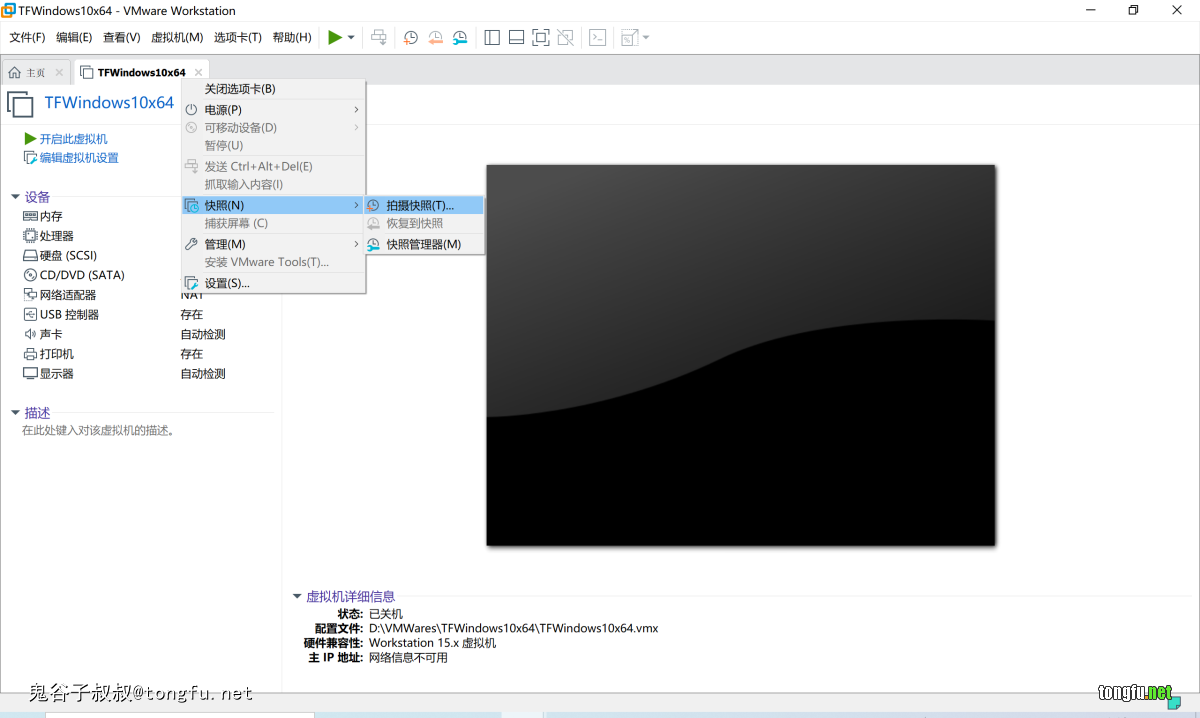Open snapshot manager from the toolbar
Viewport: 1200px width, 718px height.
(460, 38)
